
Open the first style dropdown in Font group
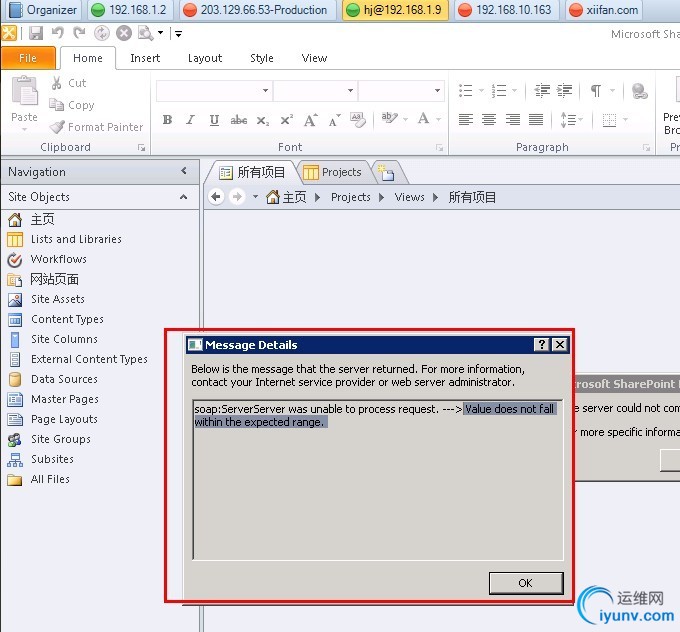click(265, 91)
